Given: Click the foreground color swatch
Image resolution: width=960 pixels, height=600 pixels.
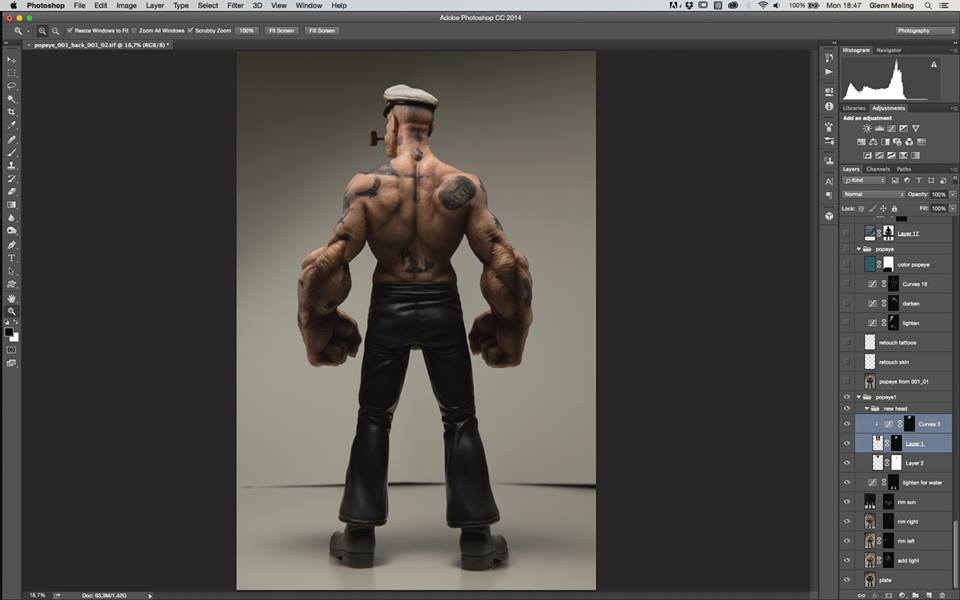Looking at the screenshot, I should [10, 331].
